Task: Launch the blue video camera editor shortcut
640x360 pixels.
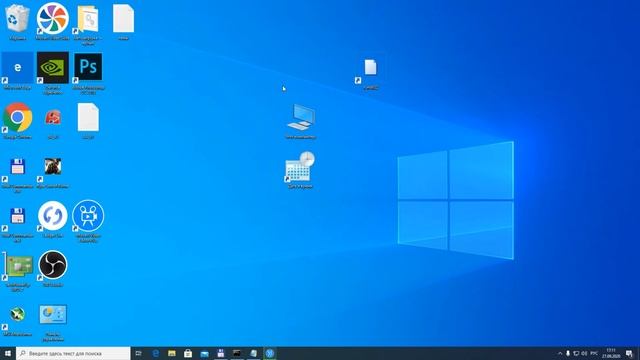Action: click(x=88, y=216)
